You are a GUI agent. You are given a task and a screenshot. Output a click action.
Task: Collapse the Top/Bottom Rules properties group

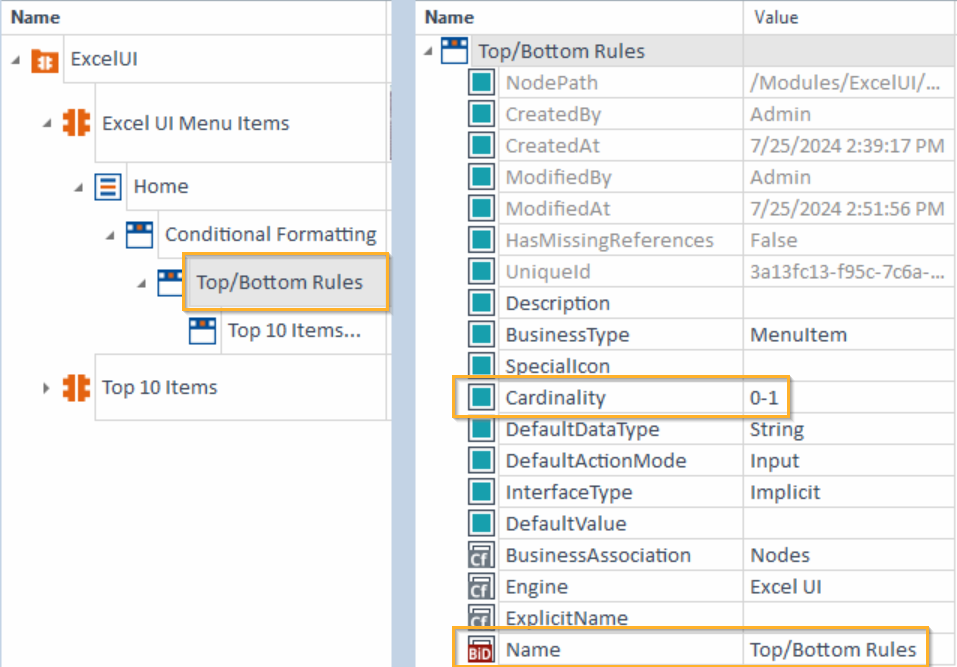pos(429,52)
